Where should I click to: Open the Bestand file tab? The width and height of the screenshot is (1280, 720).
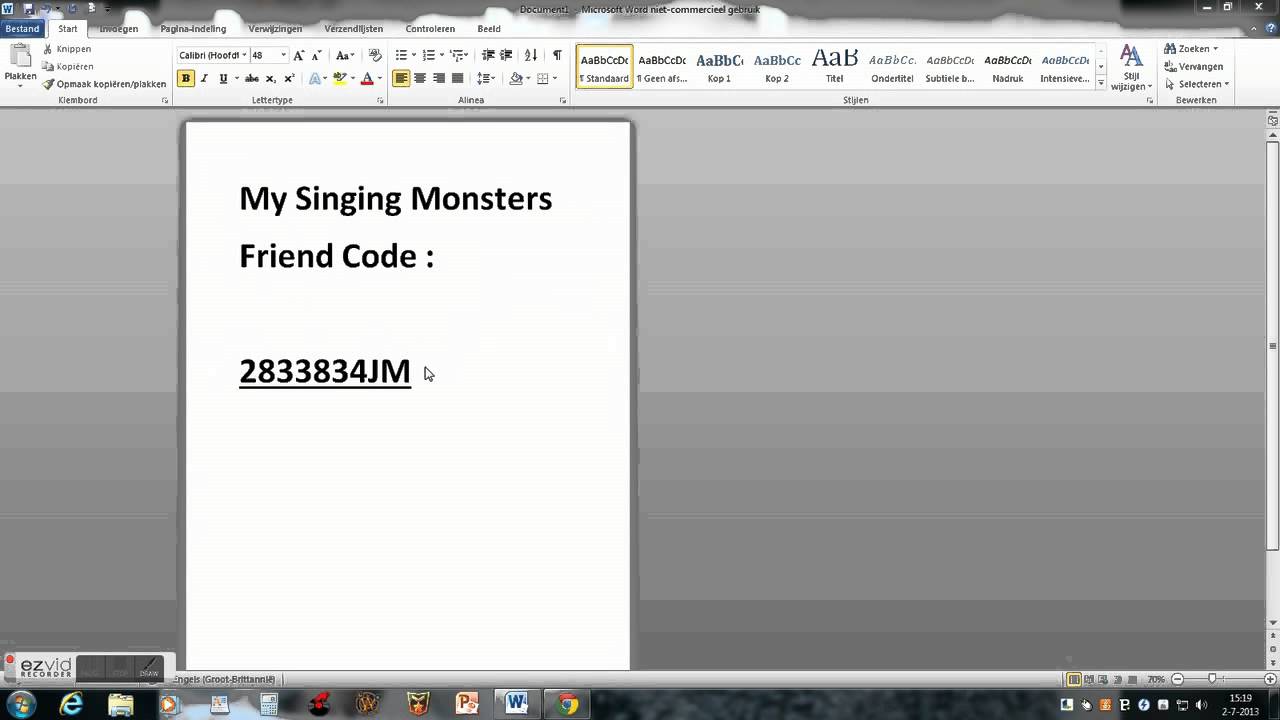22,29
